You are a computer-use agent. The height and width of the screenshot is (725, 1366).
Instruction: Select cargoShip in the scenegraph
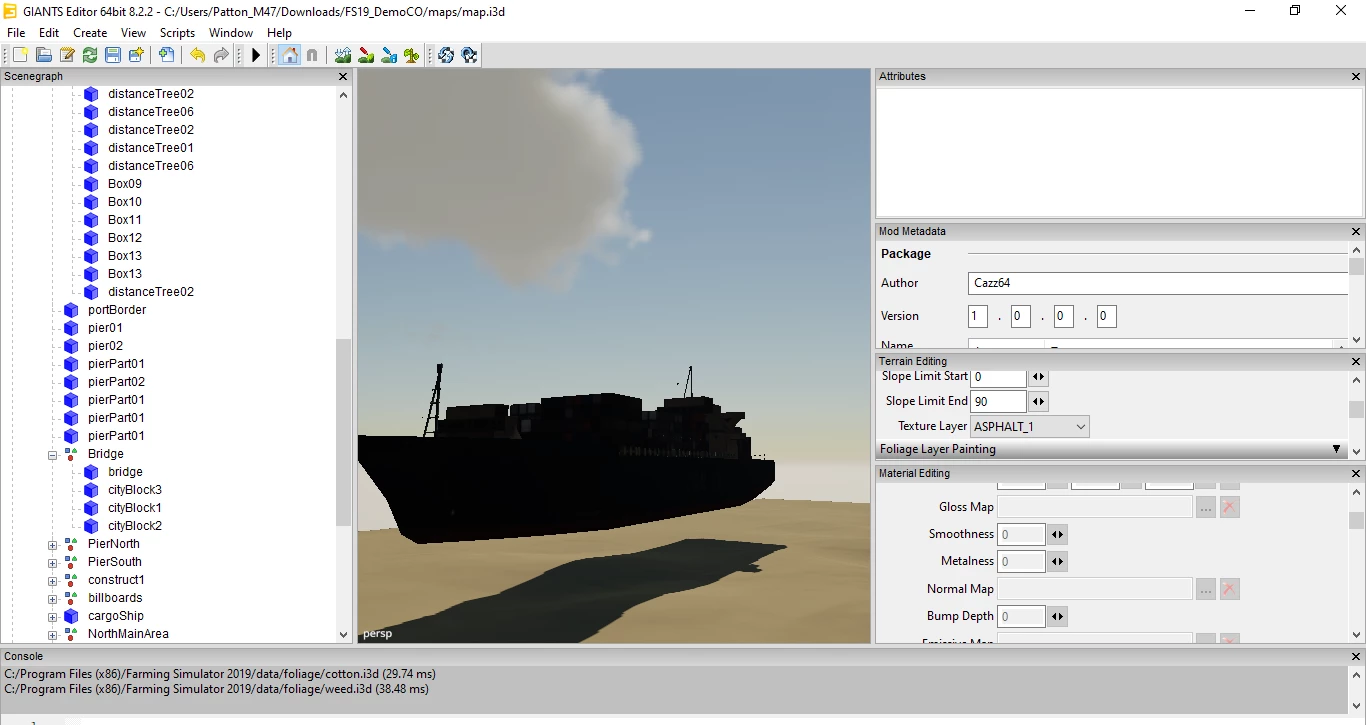115,616
